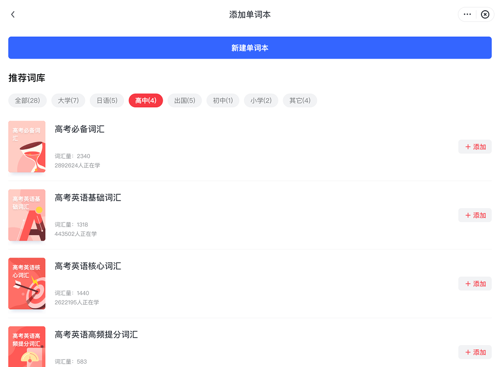Select the 大学(7) category tab
Screen dimensions: 500x367
[x=68, y=100]
